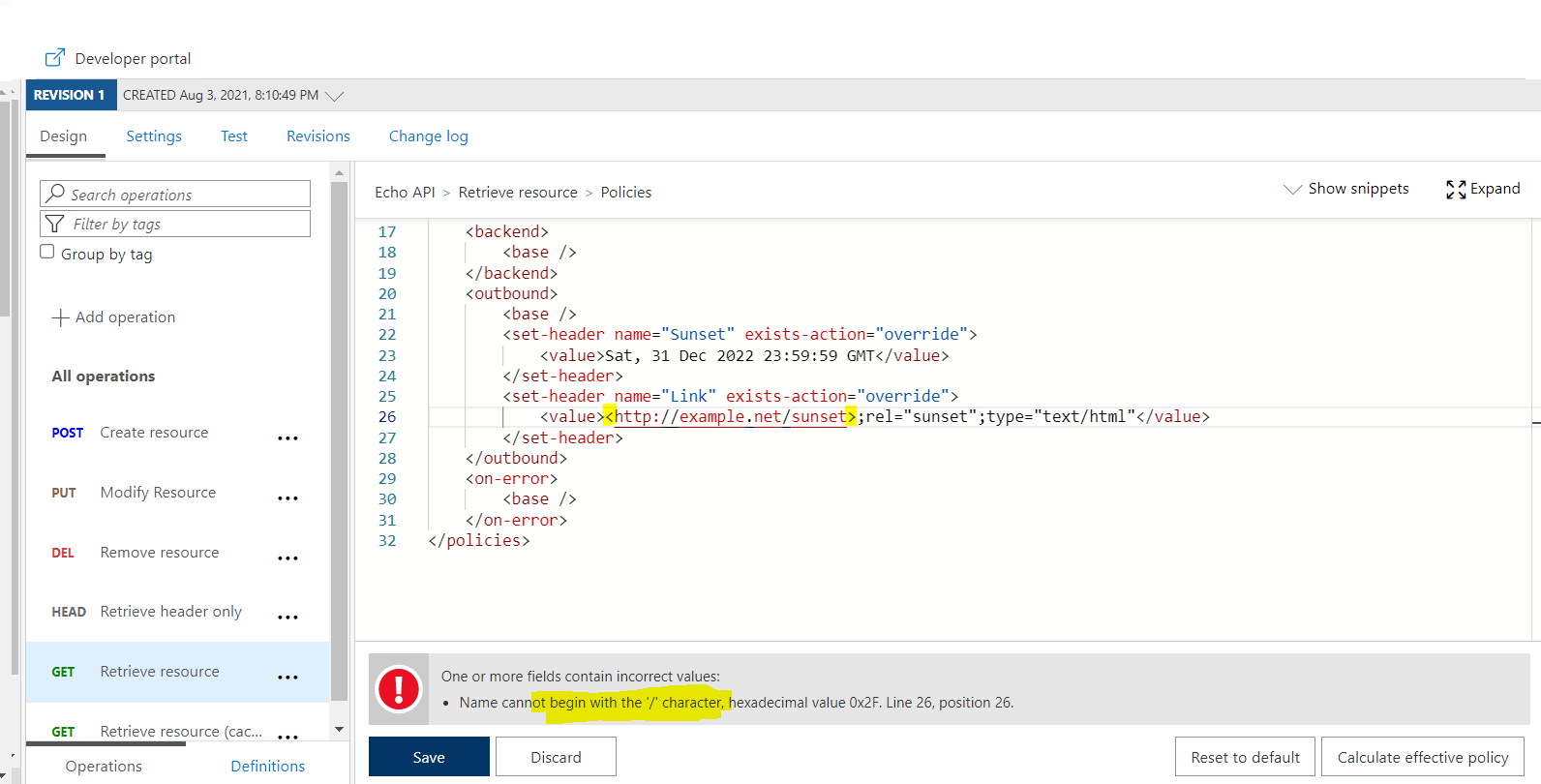
Task: Click the operations list scrollbar up arrow
Action: pos(339,173)
